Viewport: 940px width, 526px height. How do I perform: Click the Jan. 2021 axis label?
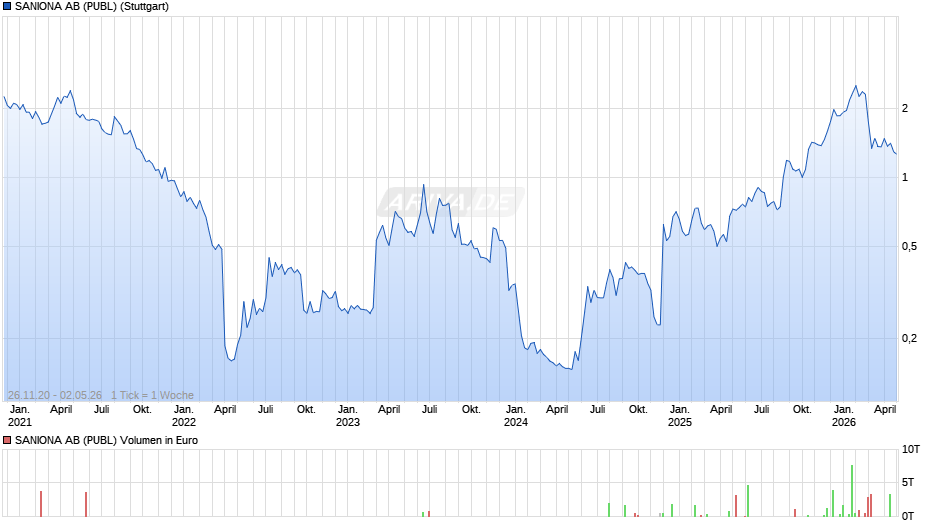pos(20,416)
